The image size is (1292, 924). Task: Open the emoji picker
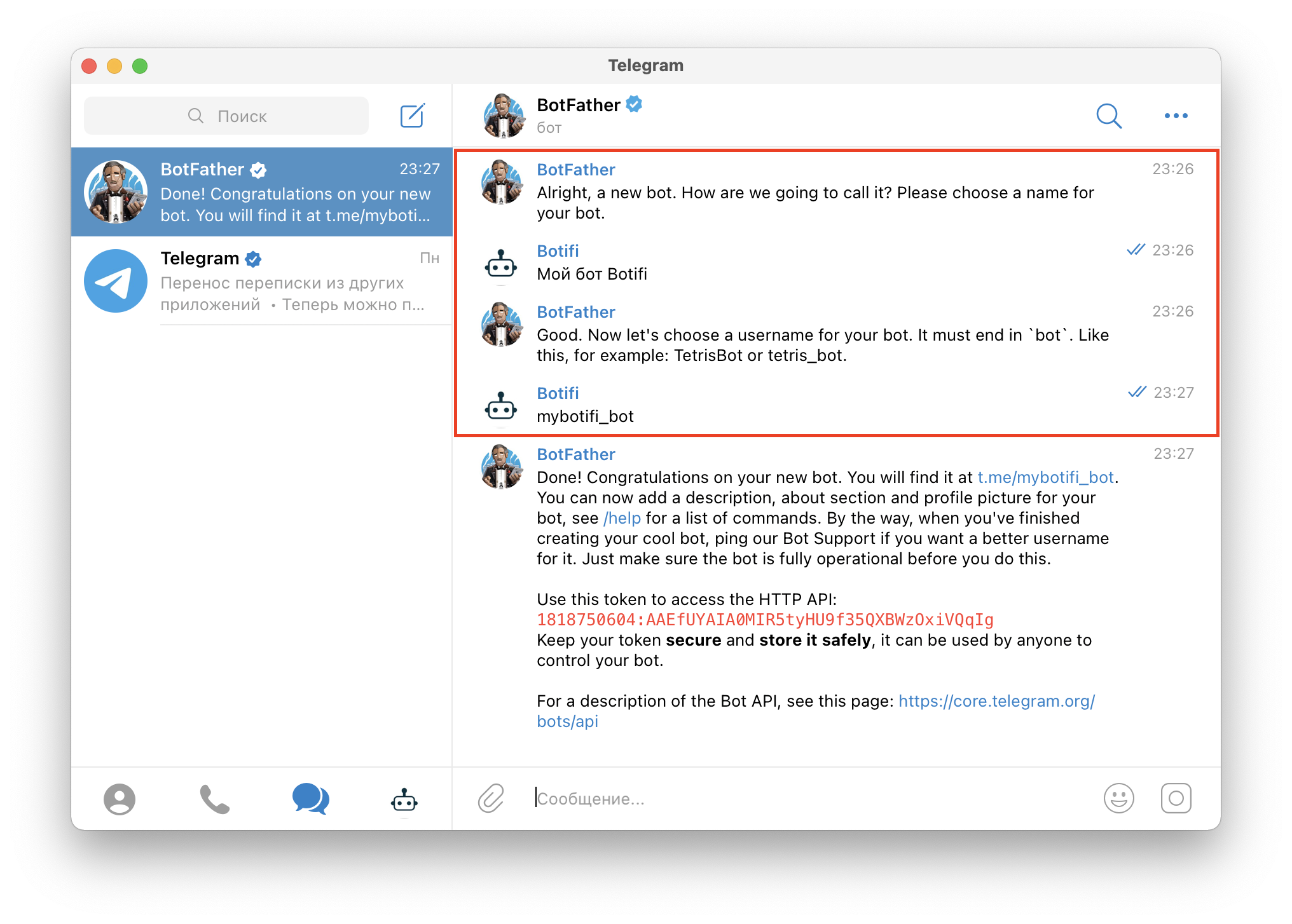point(1119,798)
